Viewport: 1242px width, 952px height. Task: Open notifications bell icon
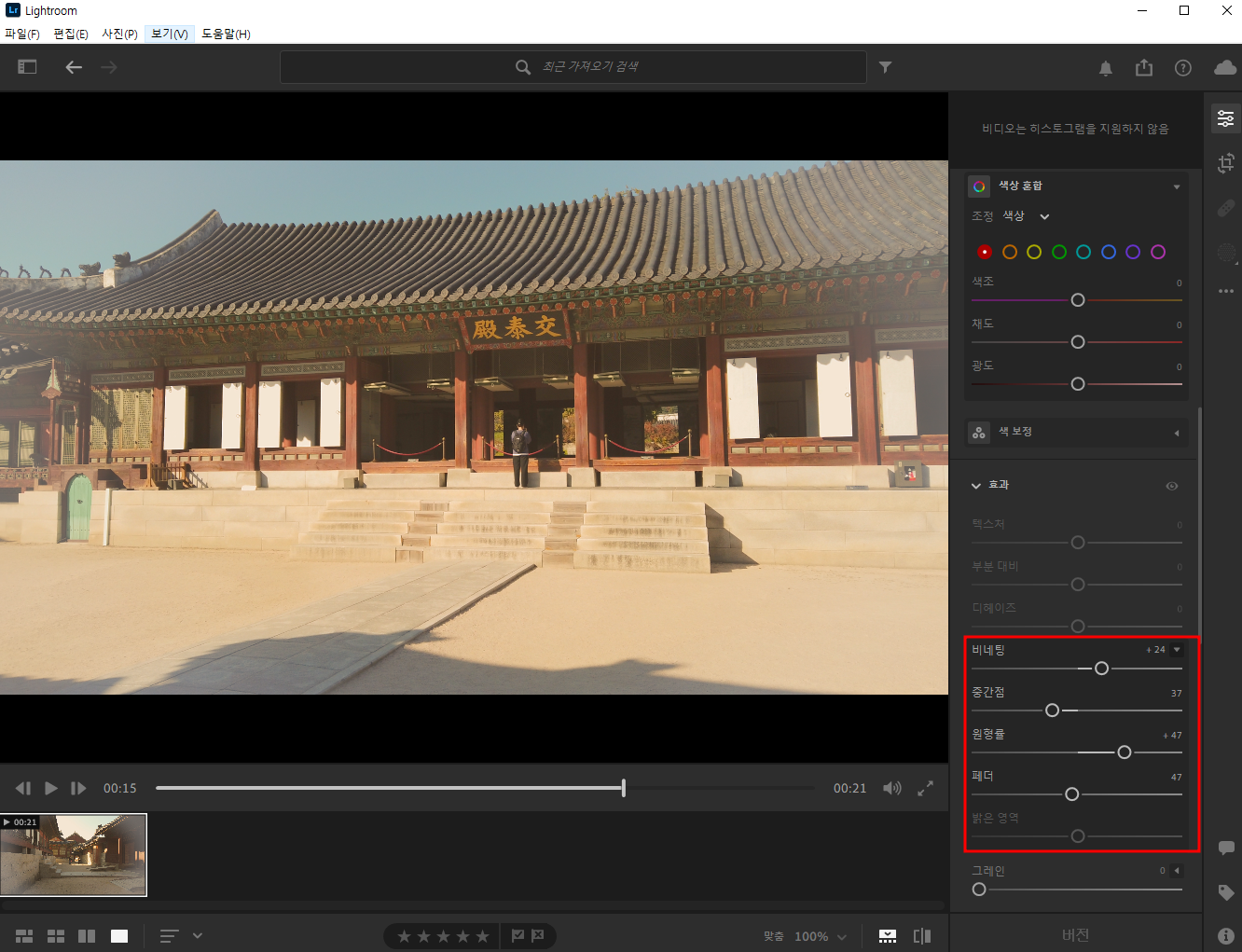1106,68
